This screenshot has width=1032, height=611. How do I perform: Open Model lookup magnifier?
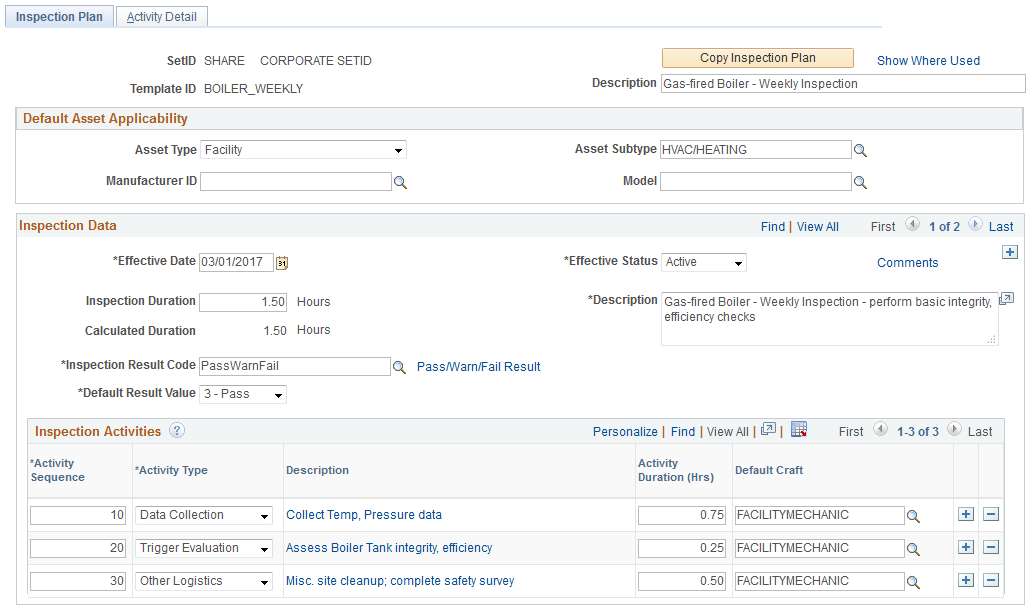click(860, 182)
